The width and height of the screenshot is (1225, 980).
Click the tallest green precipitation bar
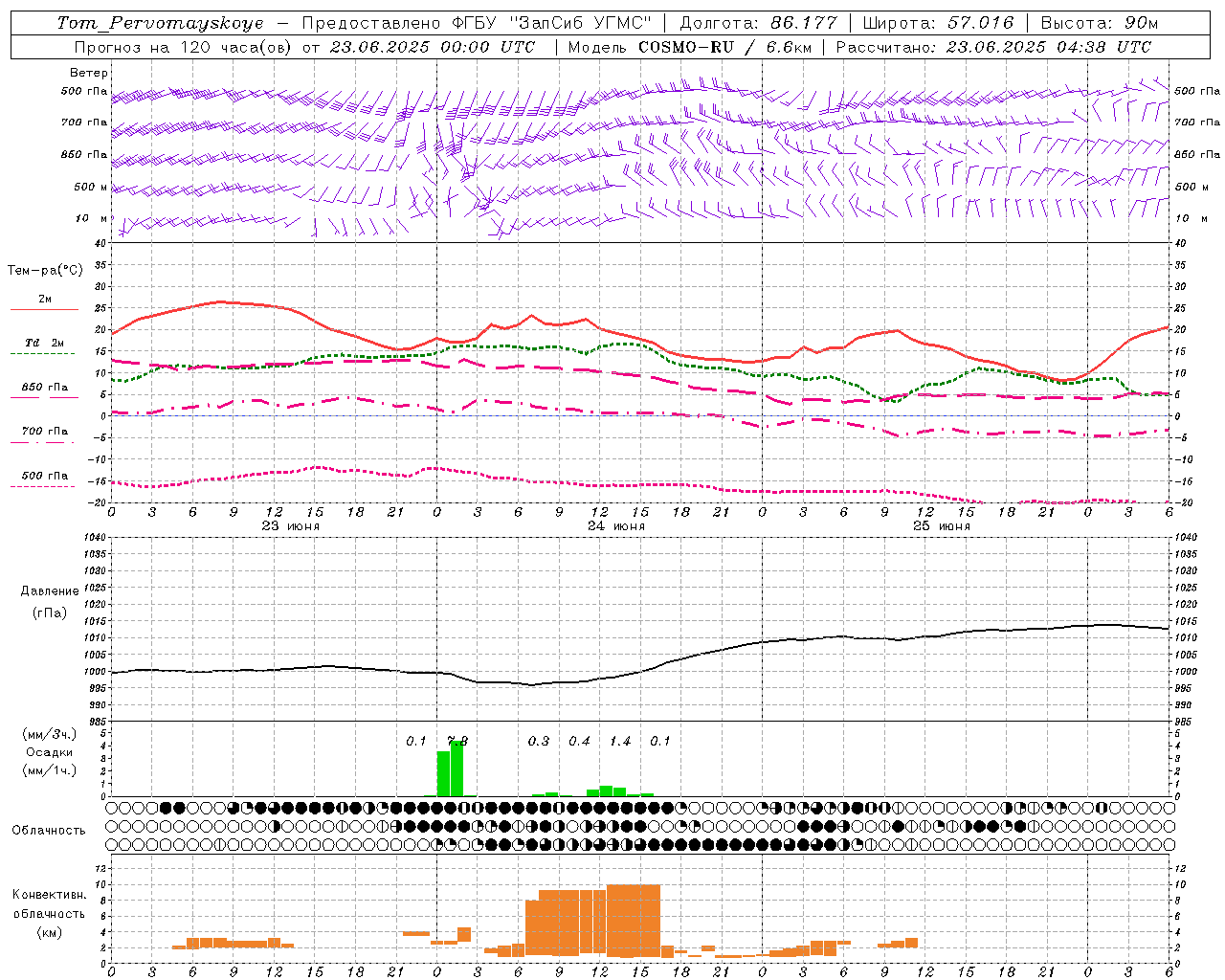coord(457,768)
